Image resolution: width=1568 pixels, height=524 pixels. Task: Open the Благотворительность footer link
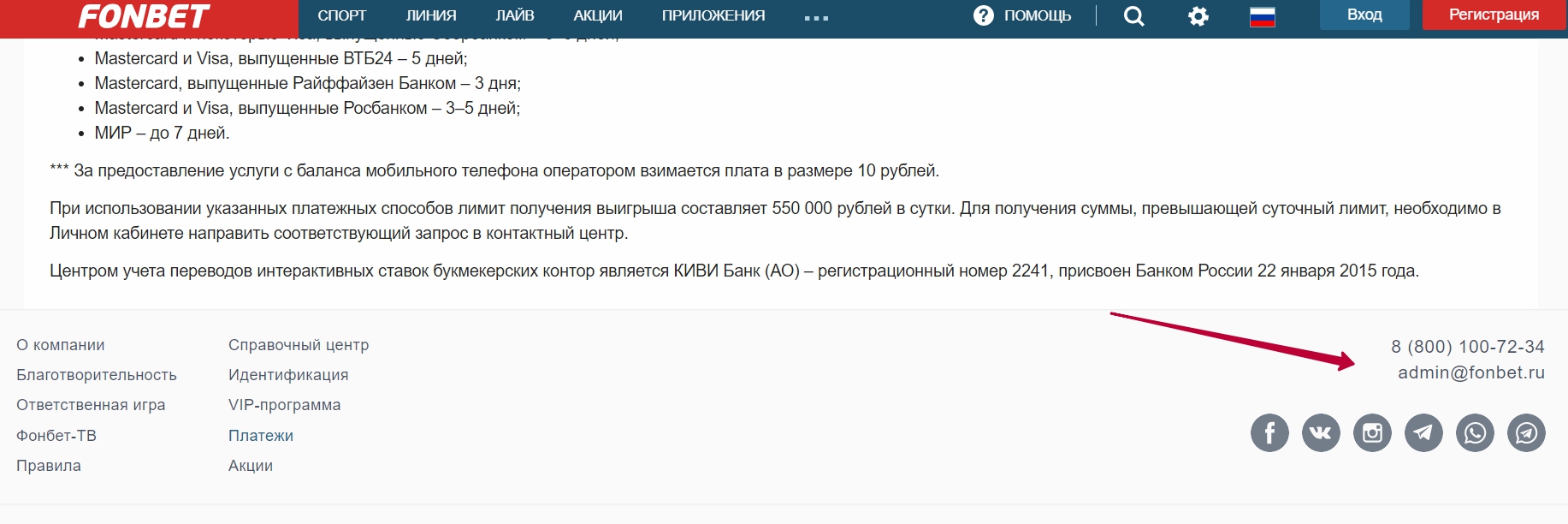click(x=97, y=375)
